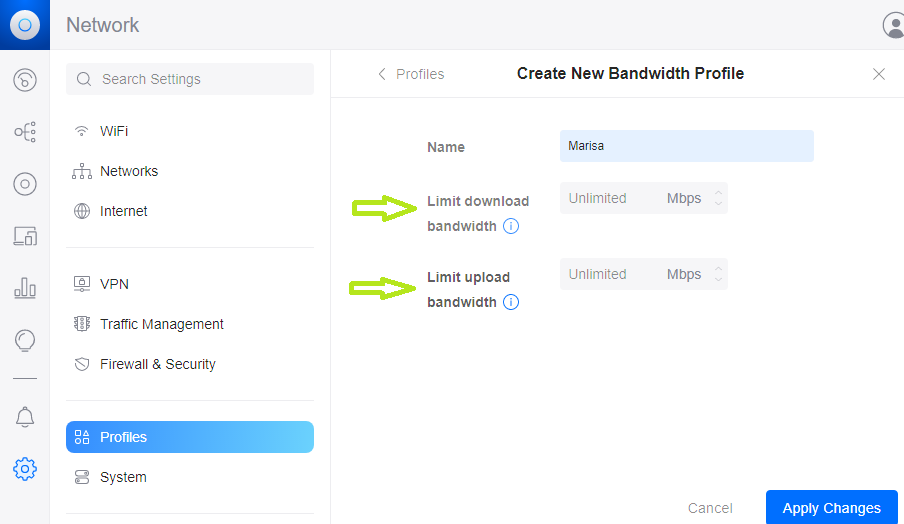Open the settings gear icon

pyautogui.click(x=25, y=468)
